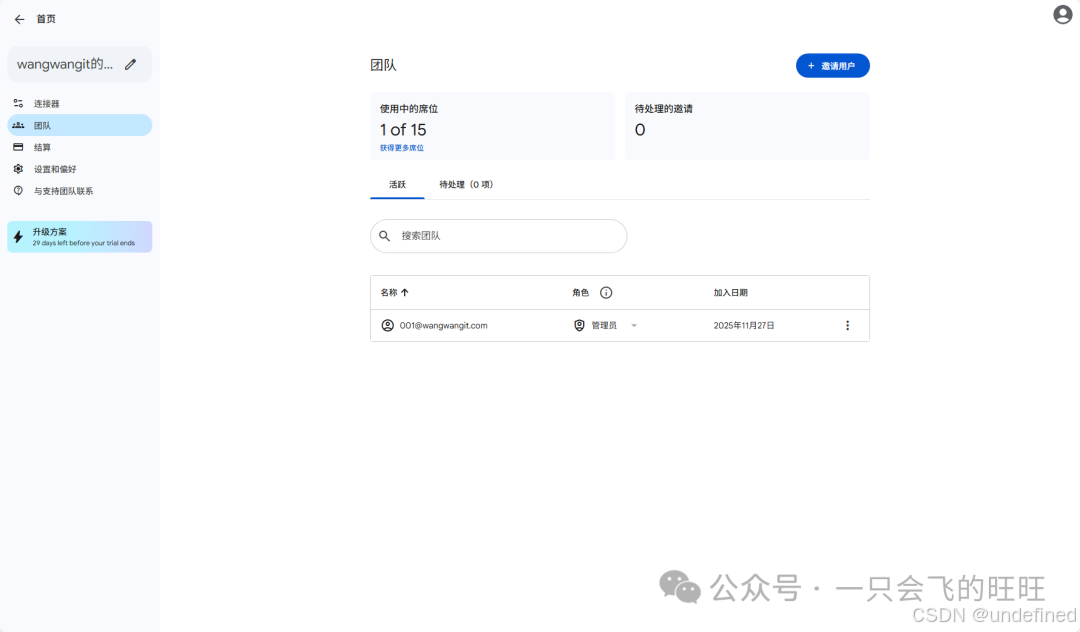Click the 结算 billing card icon
Viewport: 1080px width, 632px height.
[x=19, y=147]
